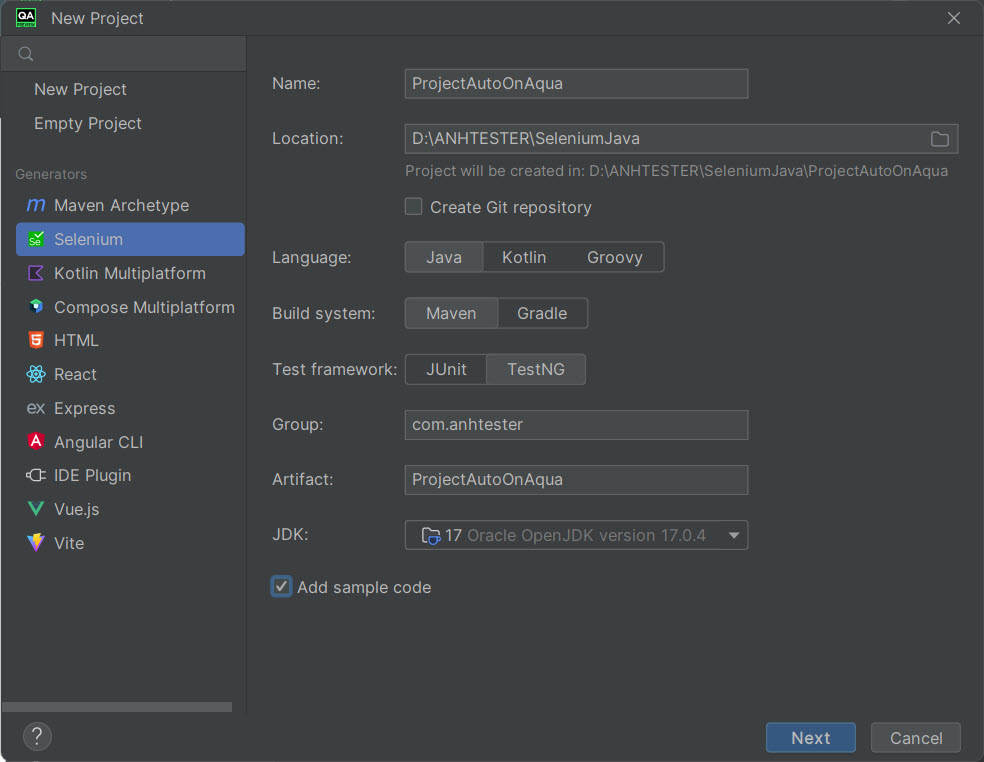The width and height of the screenshot is (984, 762).
Task: Open the Kotlin Multiplatform generator icon
Action: coord(36,273)
